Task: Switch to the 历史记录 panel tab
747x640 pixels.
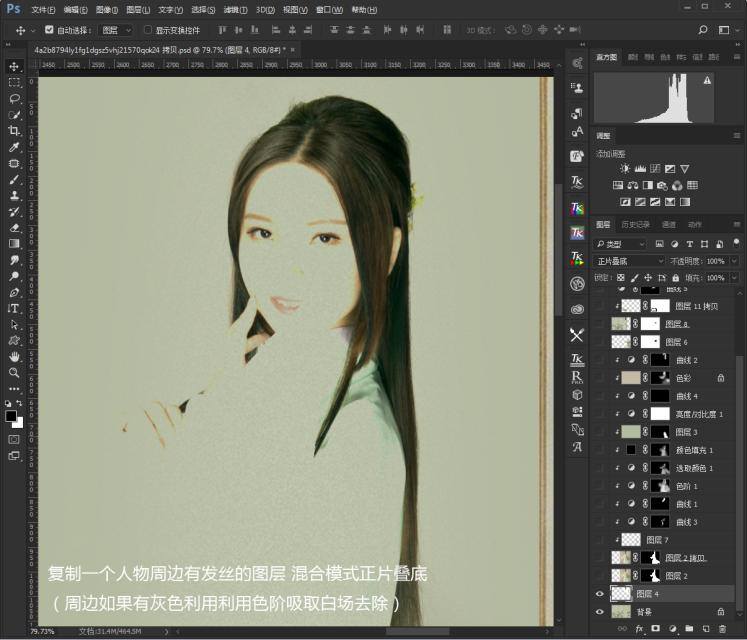Action: pyautogui.click(x=636, y=225)
